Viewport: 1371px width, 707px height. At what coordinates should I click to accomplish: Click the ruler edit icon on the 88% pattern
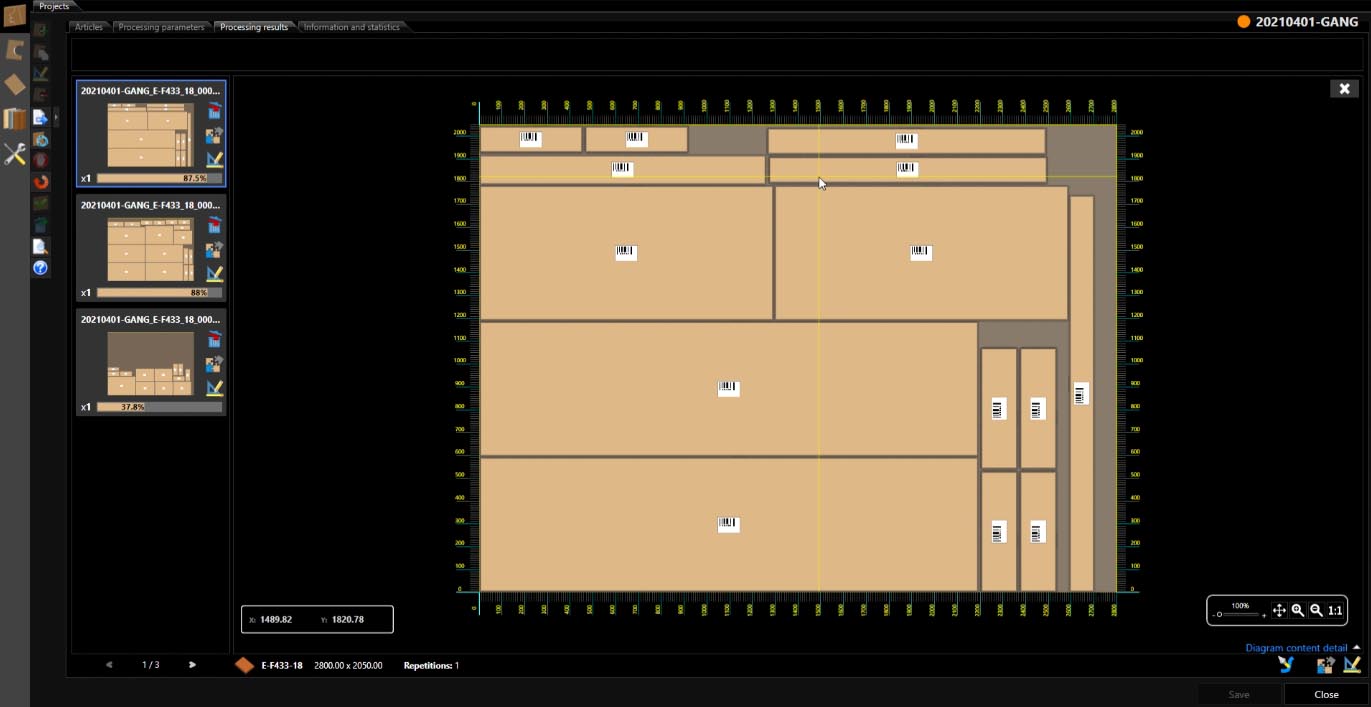(214, 273)
